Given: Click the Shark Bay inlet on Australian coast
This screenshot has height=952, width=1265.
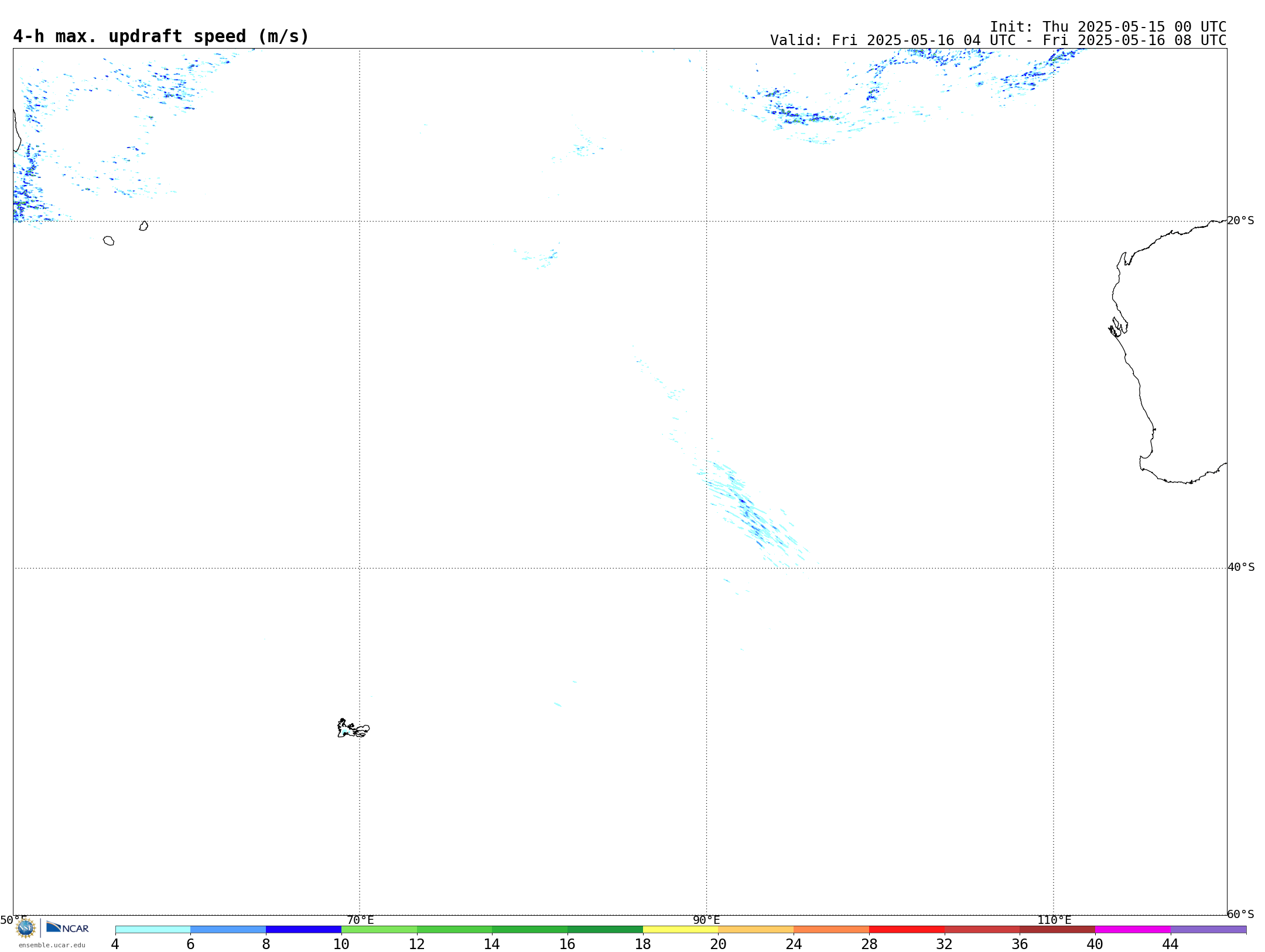Looking at the screenshot, I should pos(1118,327).
